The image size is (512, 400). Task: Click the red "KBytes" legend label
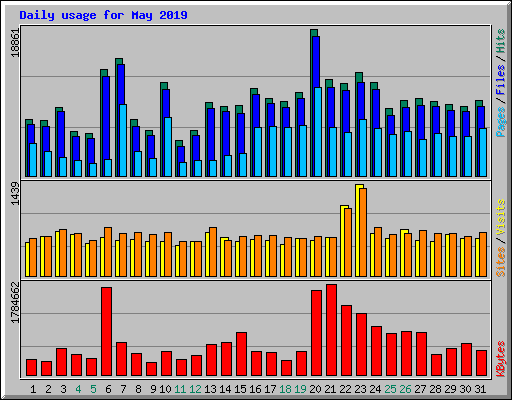[500, 359]
